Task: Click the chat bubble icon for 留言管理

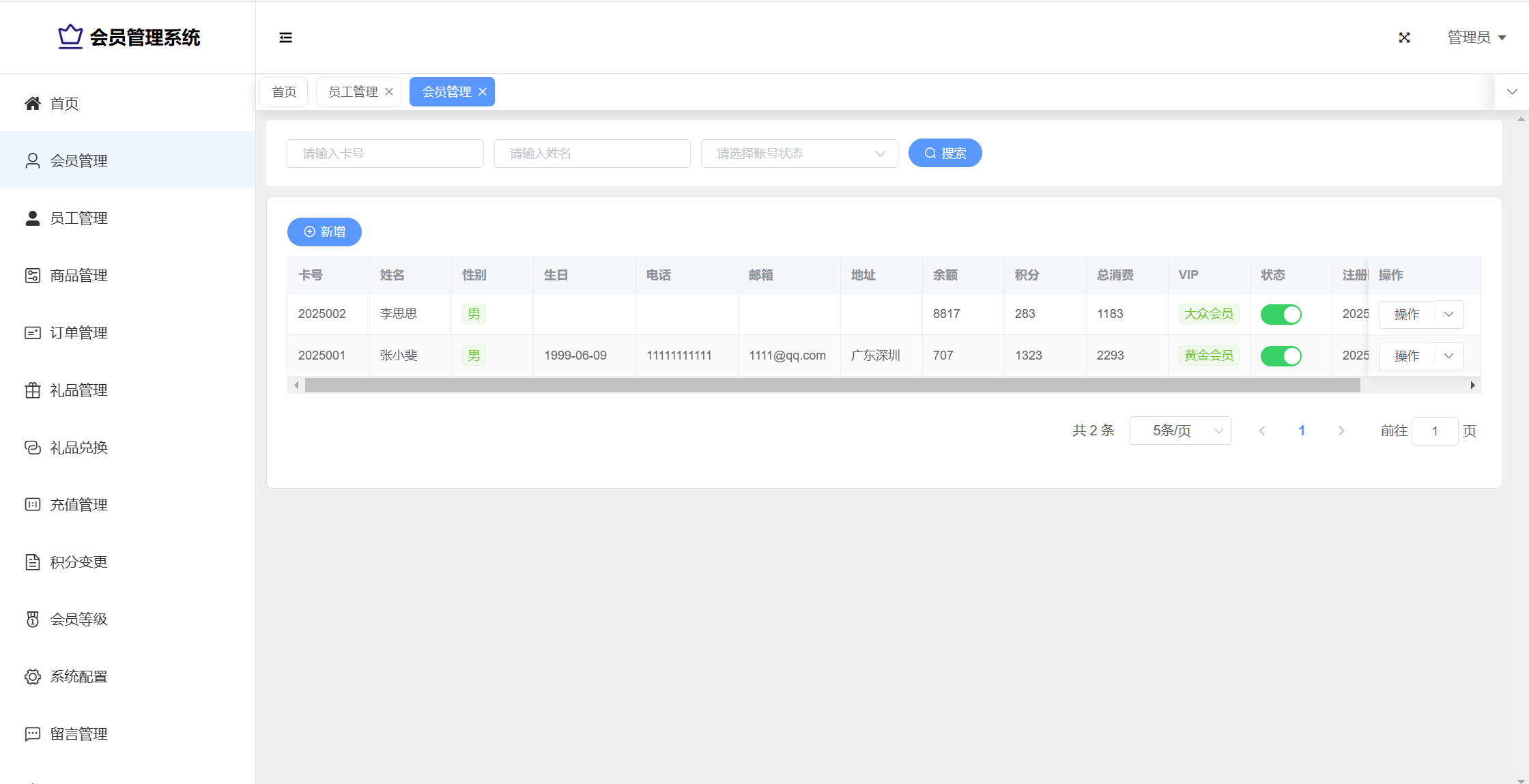Action: coord(33,734)
